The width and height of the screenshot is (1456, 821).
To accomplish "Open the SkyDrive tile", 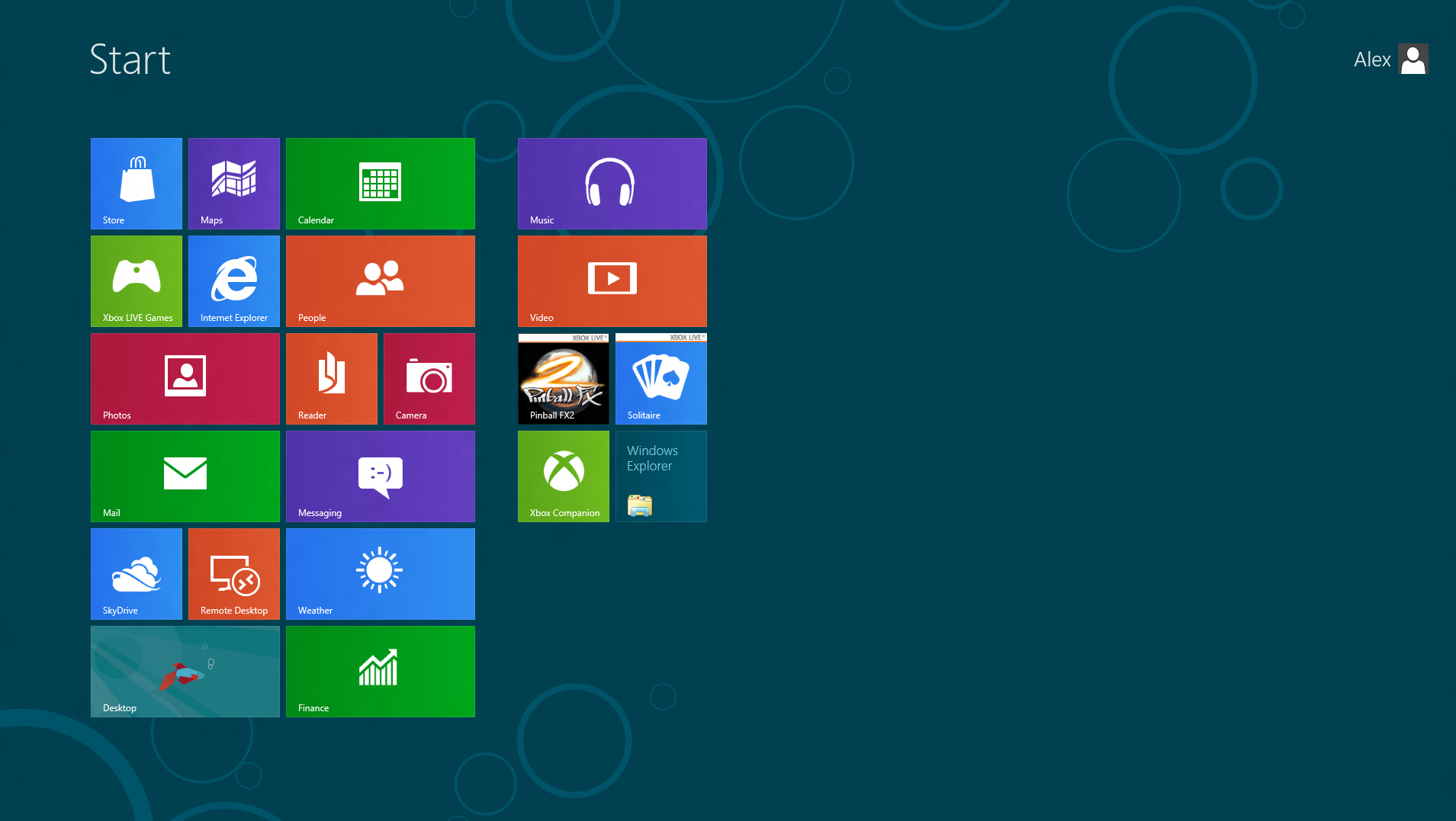I will 137,574.
